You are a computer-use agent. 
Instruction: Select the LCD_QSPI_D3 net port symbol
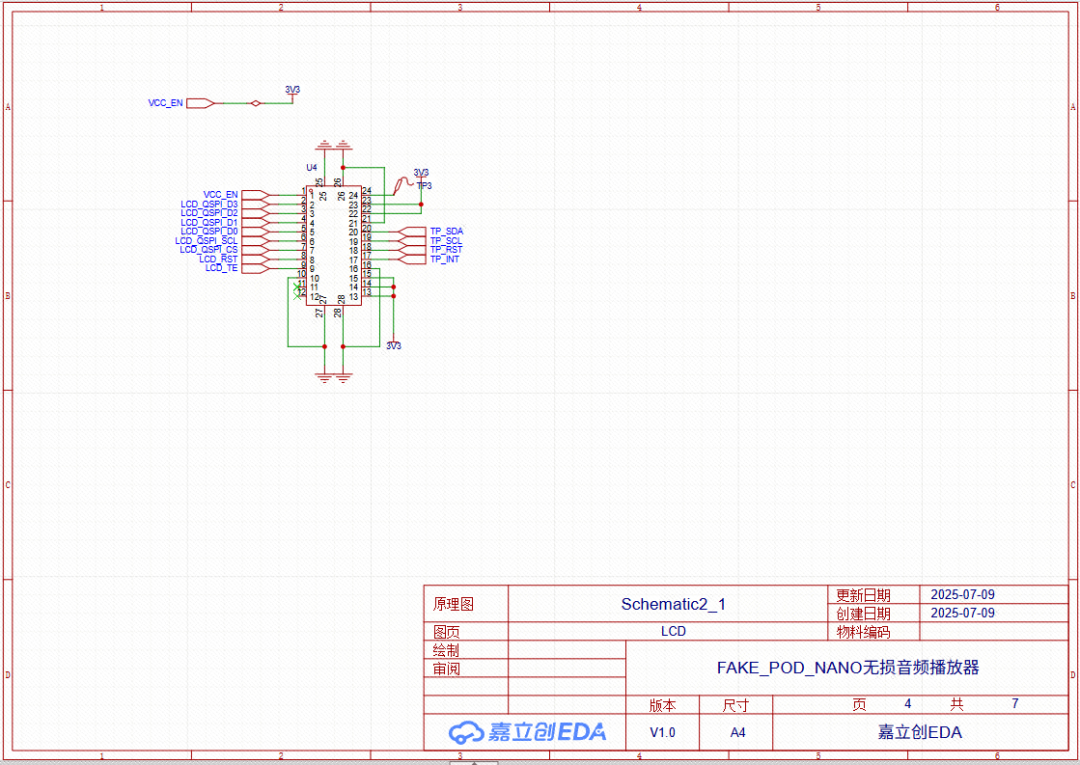click(254, 203)
